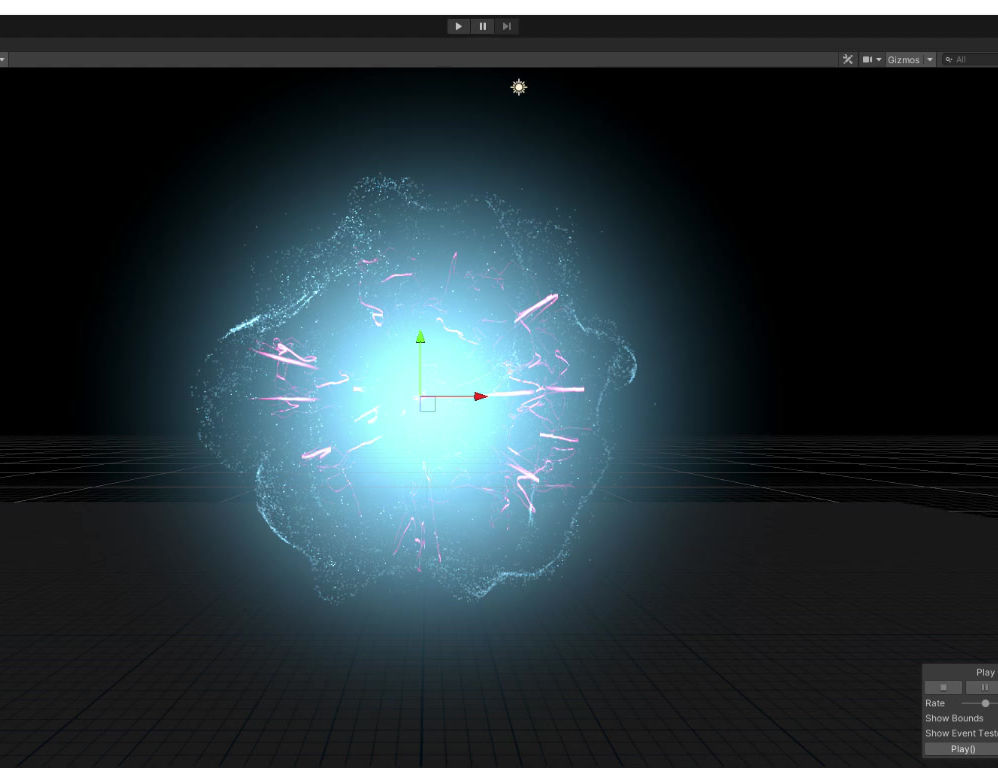Click the Step frame button in the top toolbar
This screenshot has height=768, width=998.
(x=507, y=26)
